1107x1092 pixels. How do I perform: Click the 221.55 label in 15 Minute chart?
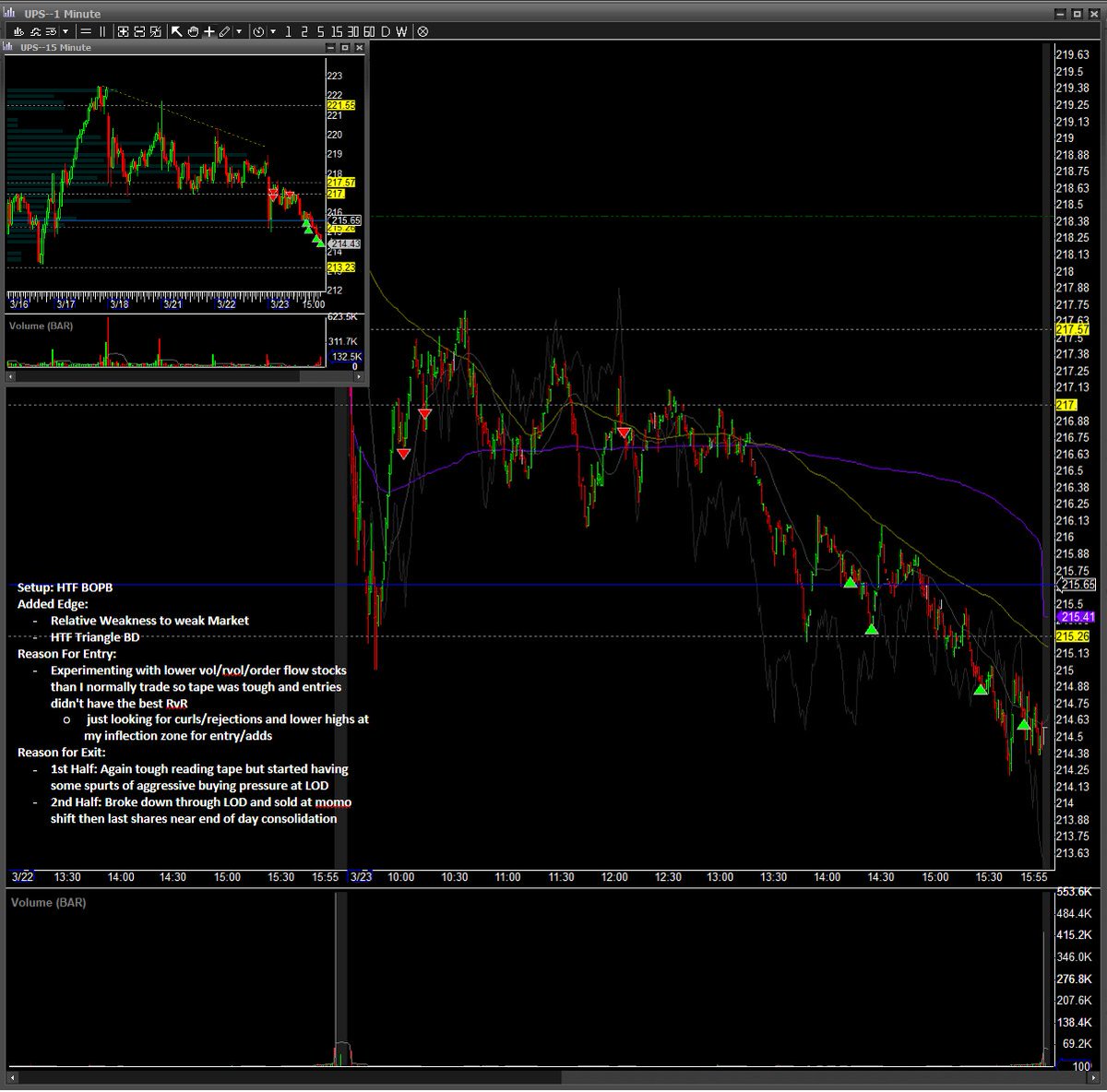pos(340,105)
